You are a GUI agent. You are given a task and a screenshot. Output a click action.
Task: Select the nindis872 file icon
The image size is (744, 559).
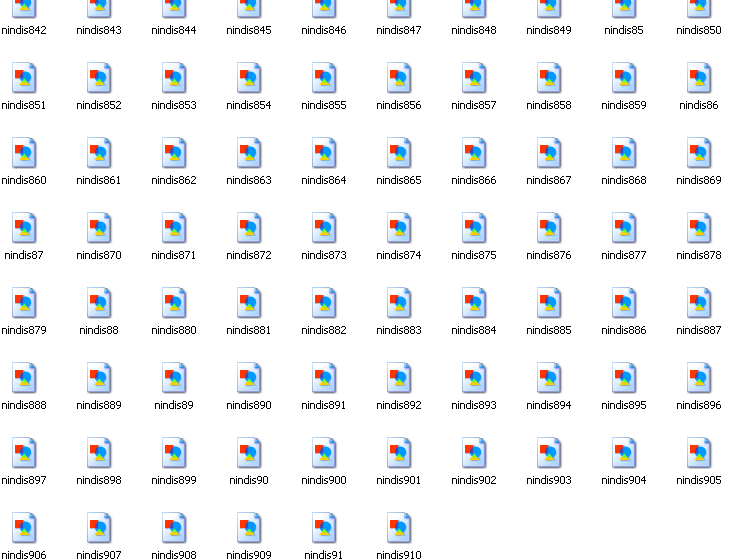point(249,228)
